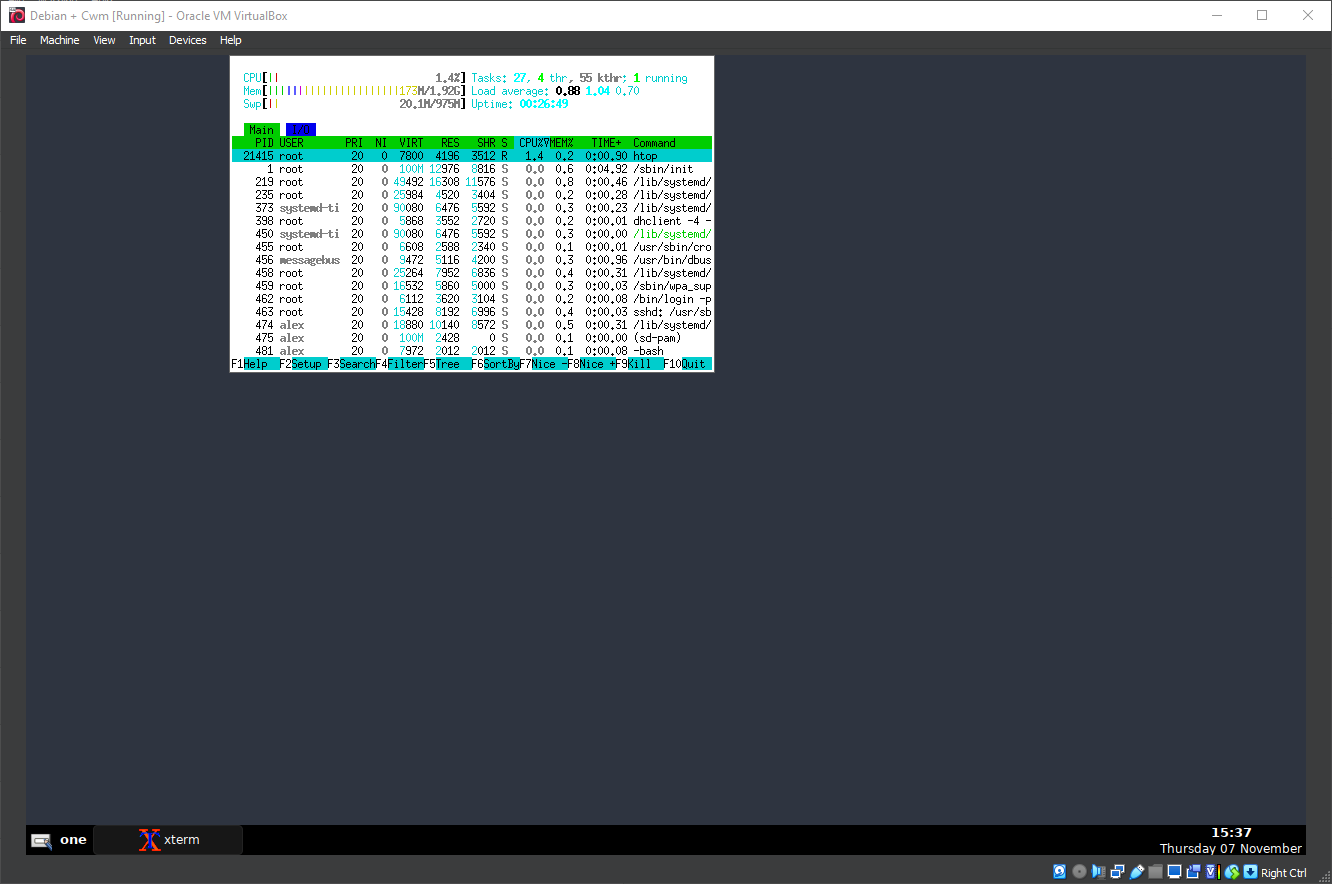
Task: Click F9 Kill in the htop footer
Action: 639,364
